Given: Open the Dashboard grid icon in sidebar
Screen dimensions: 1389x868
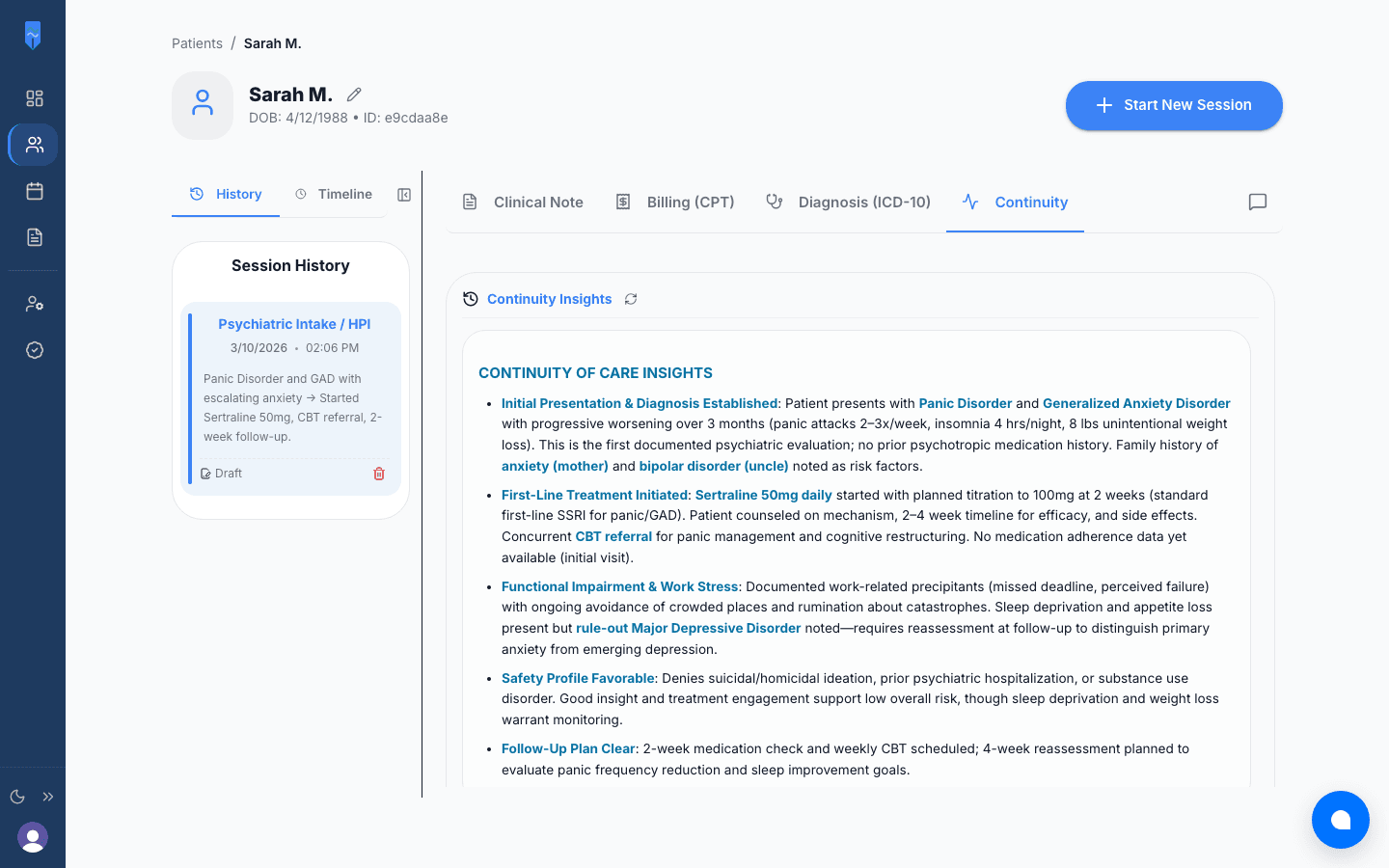Looking at the screenshot, I should click(34, 97).
